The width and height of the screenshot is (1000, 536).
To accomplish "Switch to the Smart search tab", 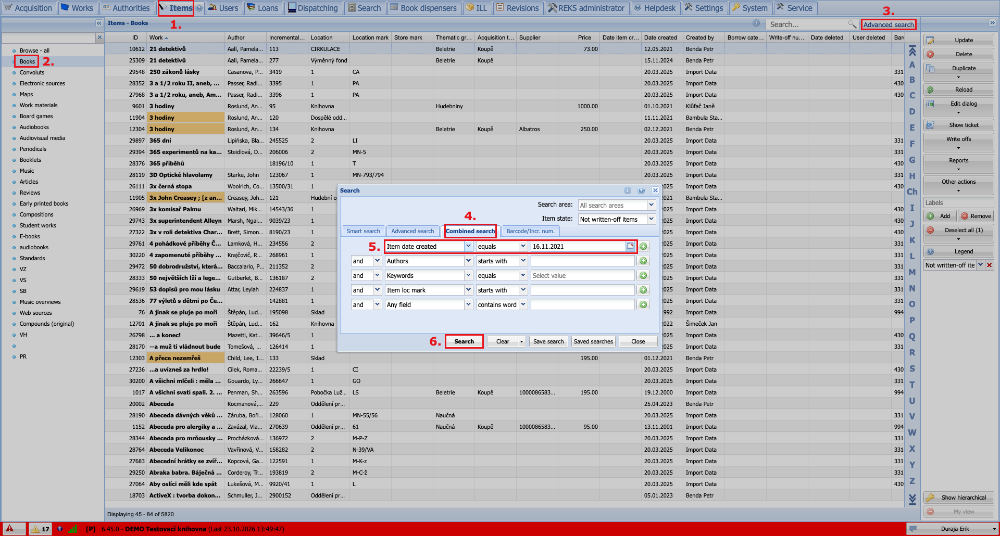I will tap(363, 230).
